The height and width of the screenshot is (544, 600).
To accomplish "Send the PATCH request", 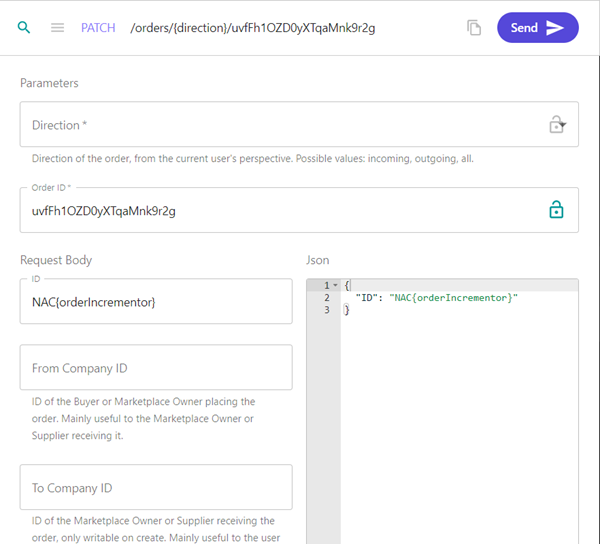I will click(538, 28).
